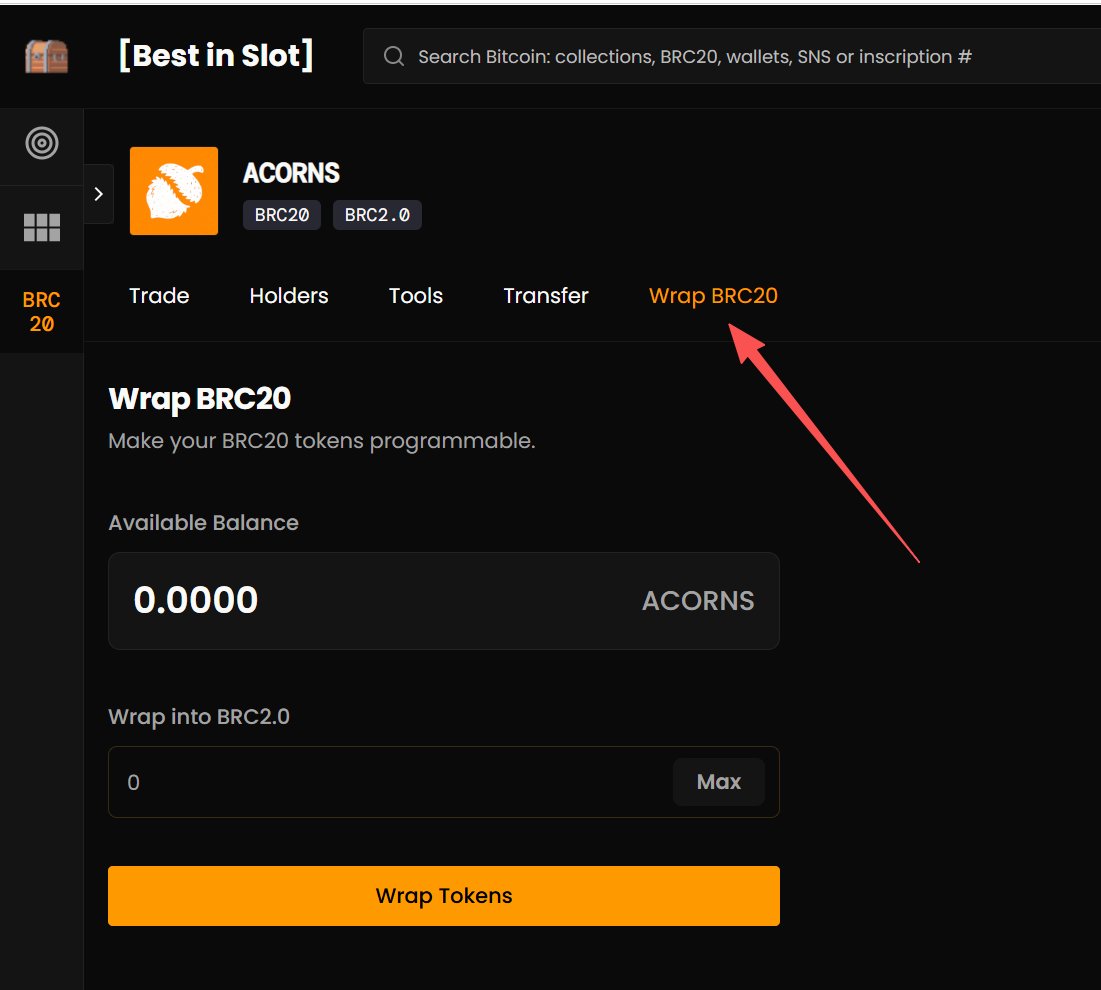Image resolution: width=1101 pixels, height=990 pixels.
Task: Click the Wrap Tokens button
Action: 444,896
